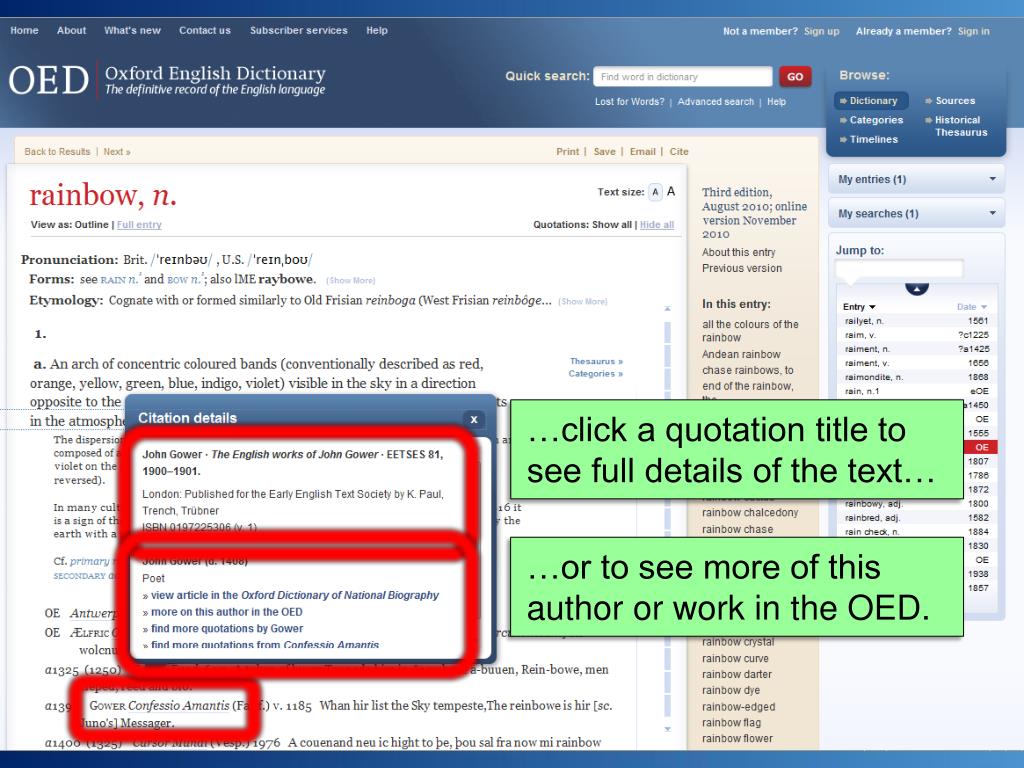1024x768 pixels.
Task: Open RAIN n. cross-reference in Forms
Action: (x=120, y=280)
